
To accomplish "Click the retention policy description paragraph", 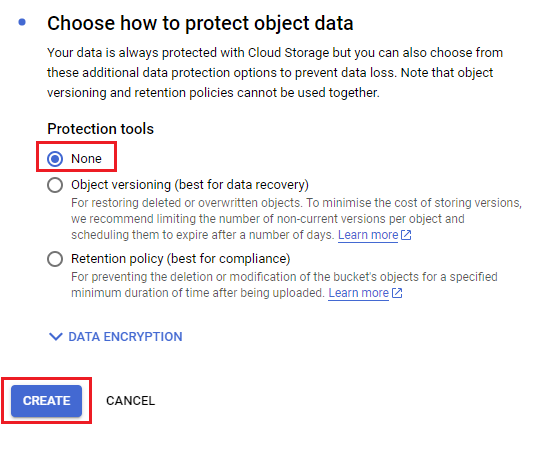I will click(x=284, y=285).
